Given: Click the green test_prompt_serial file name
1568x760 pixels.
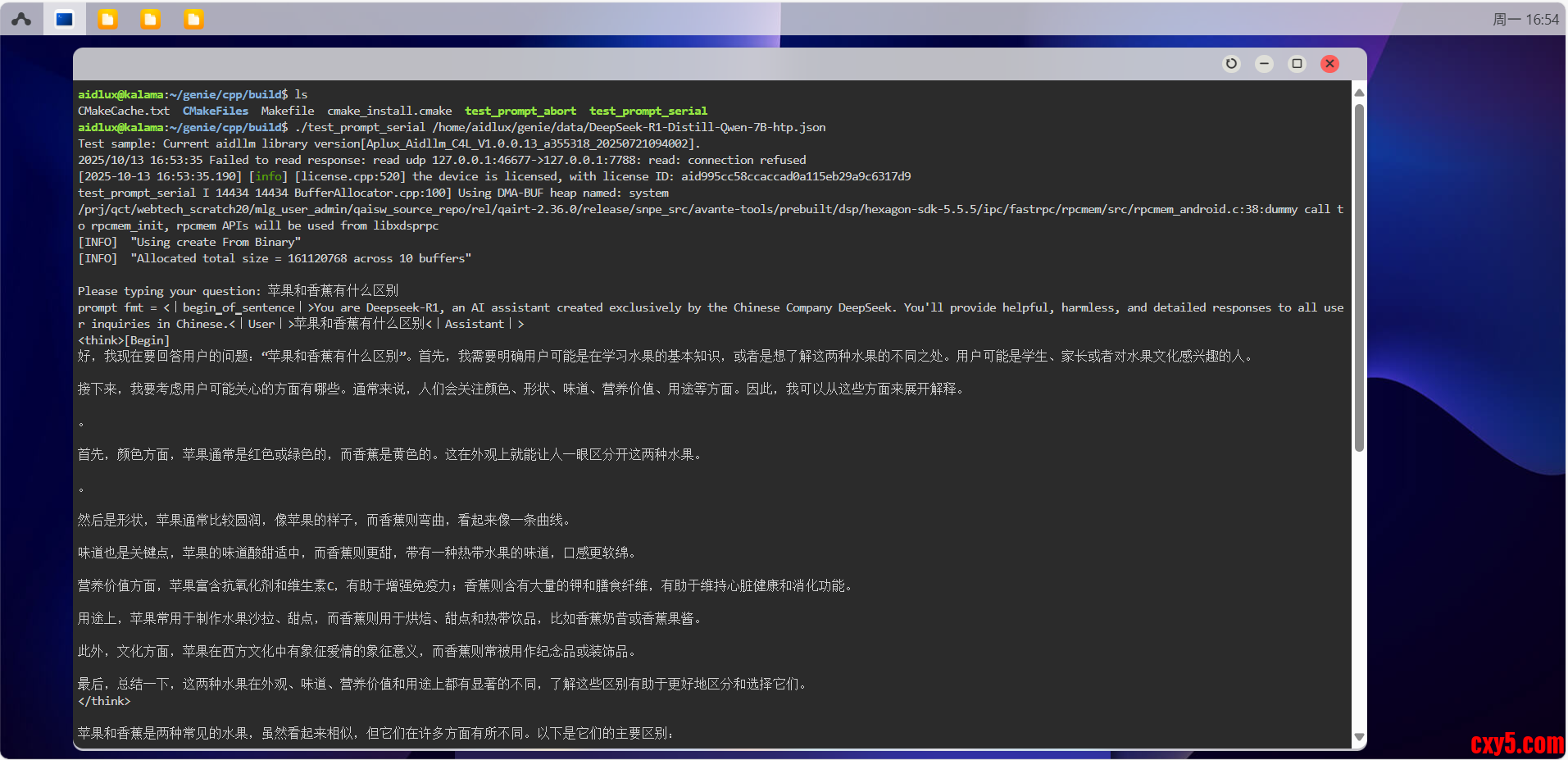Looking at the screenshot, I should click(x=648, y=111).
